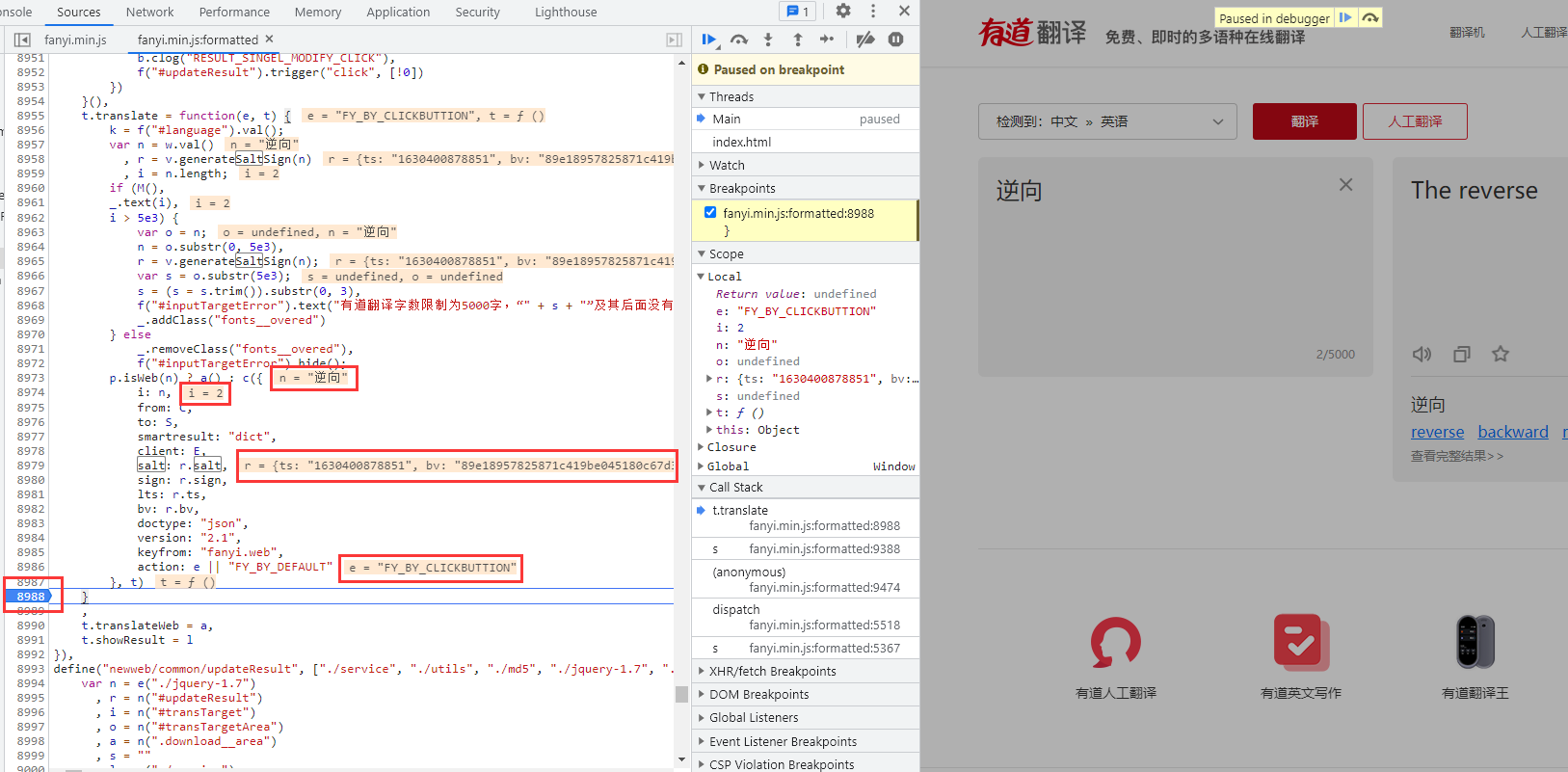Click the line 8988 breakpoint marker in gutter
The image size is (1568, 772).
(31, 597)
